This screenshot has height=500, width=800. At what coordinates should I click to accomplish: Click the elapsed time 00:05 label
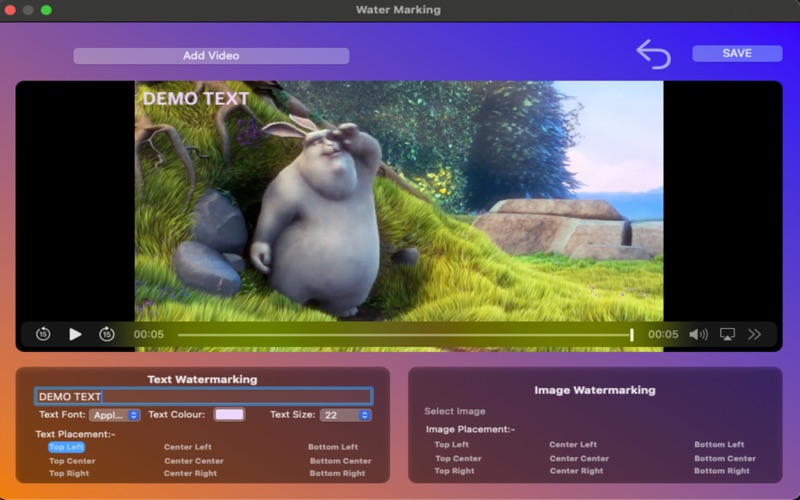point(149,334)
